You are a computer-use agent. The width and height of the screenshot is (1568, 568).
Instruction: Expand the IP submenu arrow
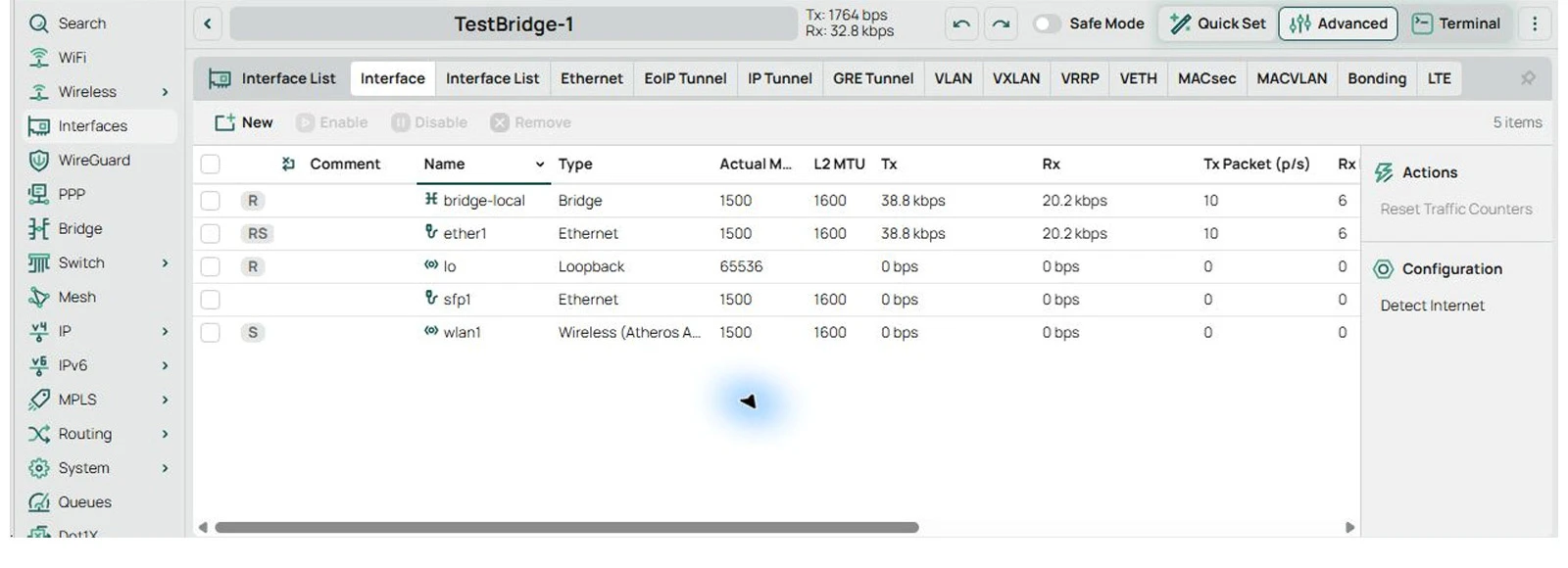[165, 332]
